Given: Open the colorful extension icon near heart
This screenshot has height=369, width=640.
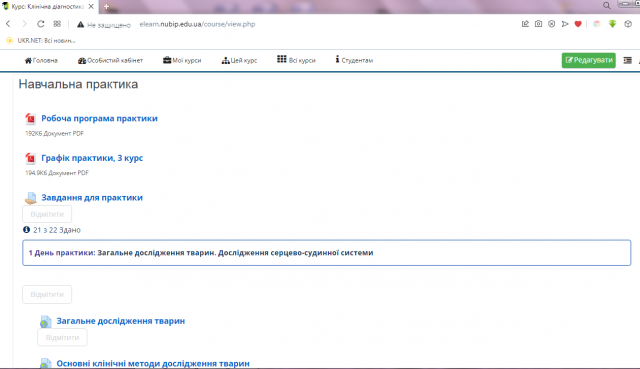Looking at the screenshot, I should pyautogui.click(x=597, y=24).
